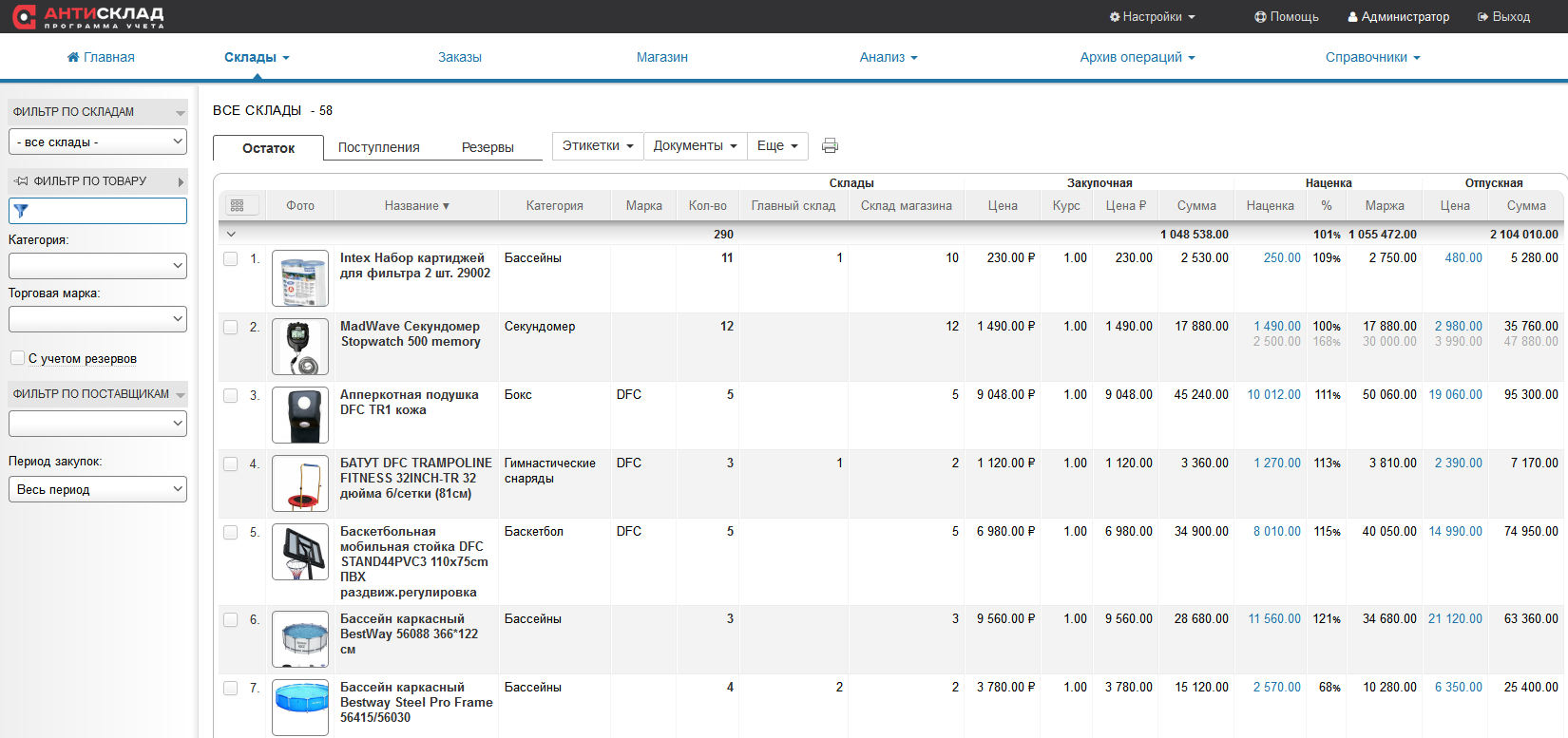Open the Настройки menu
Image resolution: width=1568 pixels, height=738 pixels.
point(1152,16)
